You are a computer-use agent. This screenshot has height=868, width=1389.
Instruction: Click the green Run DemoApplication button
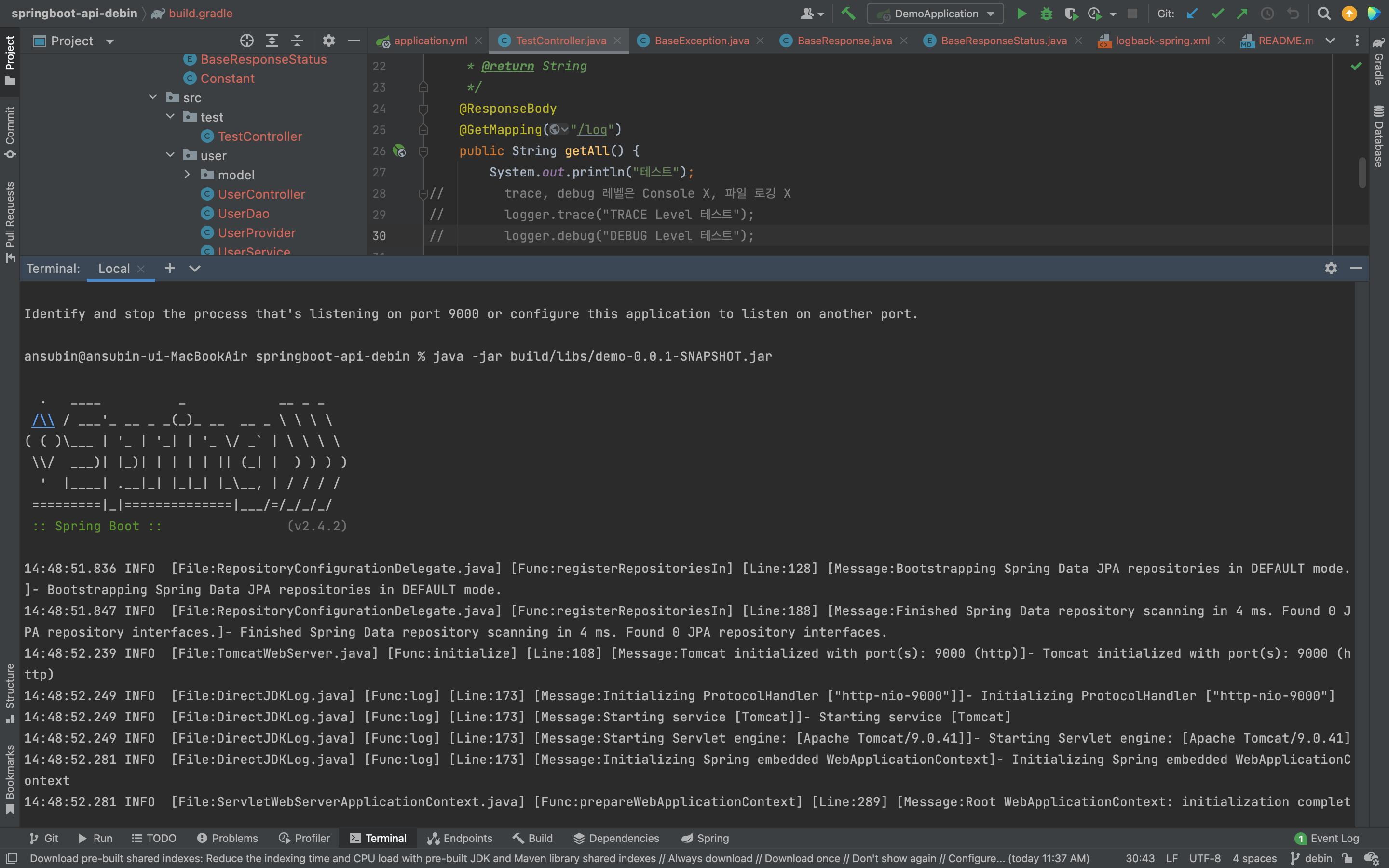point(1021,14)
